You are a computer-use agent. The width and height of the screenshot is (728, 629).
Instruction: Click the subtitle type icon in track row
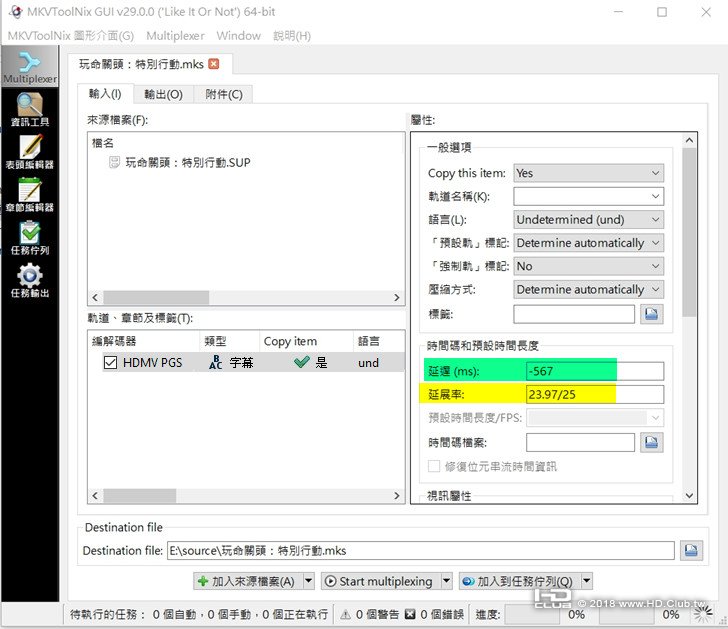(215, 363)
